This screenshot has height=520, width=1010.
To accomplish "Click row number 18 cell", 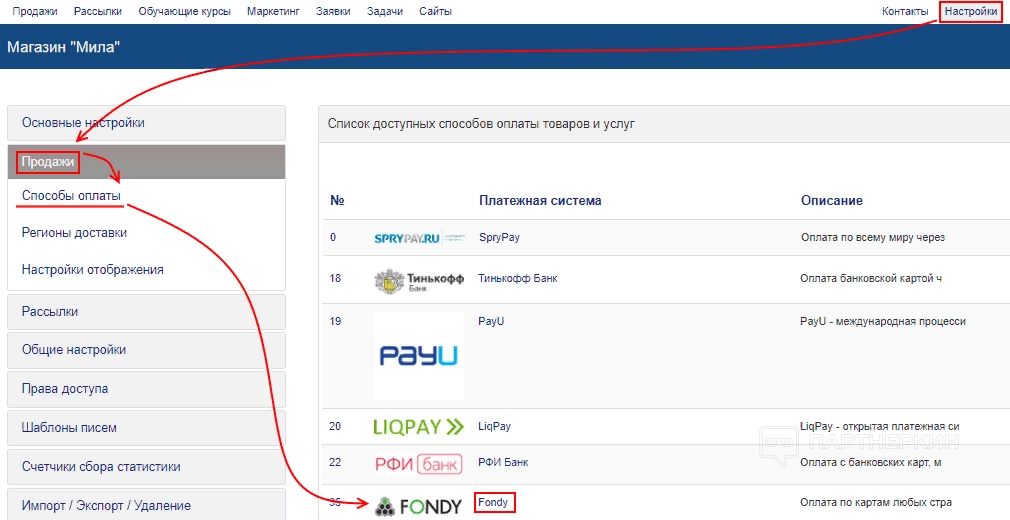I will pyautogui.click(x=335, y=278).
